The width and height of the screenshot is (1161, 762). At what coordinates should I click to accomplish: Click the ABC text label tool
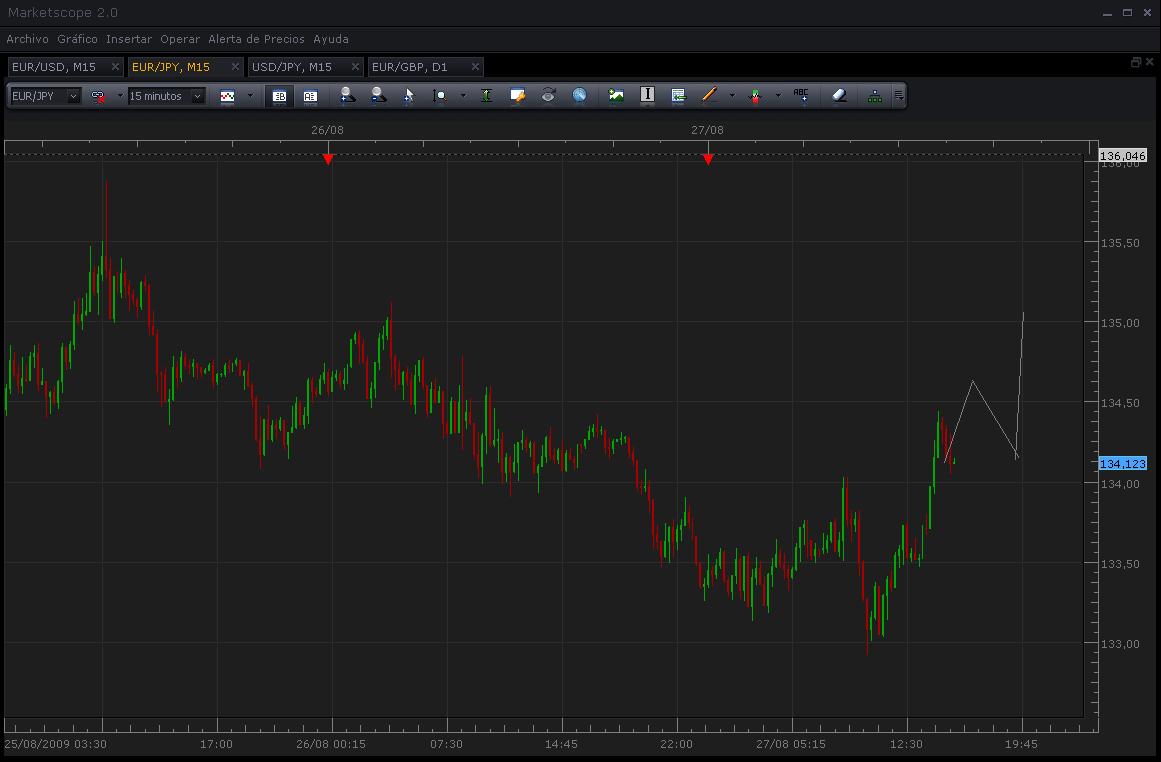point(800,96)
